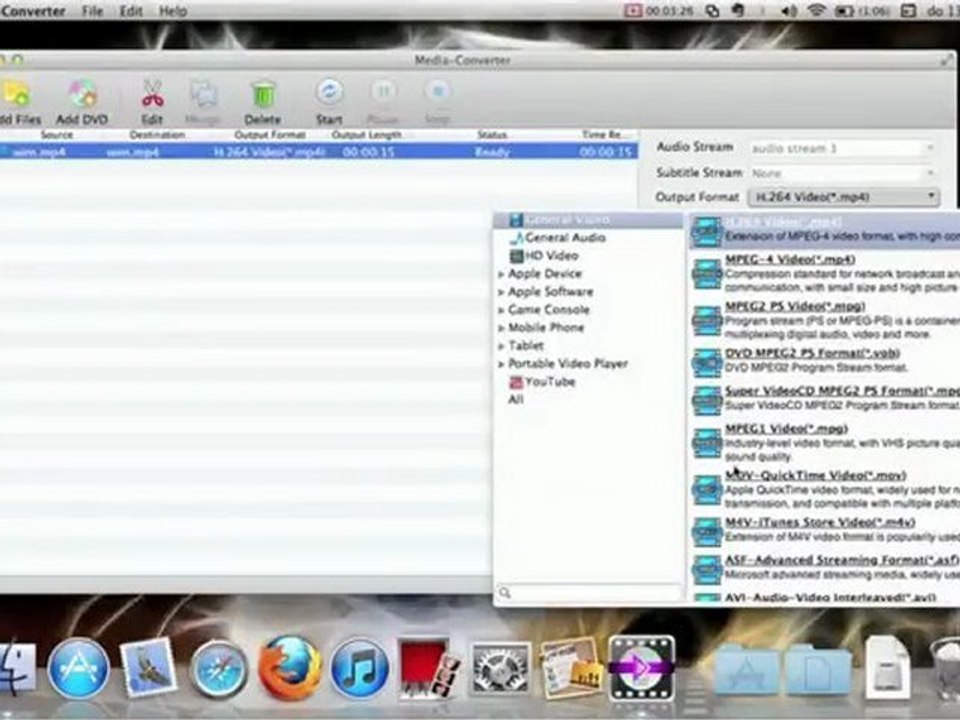The image size is (960, 720).
Task: Select MPEG-4 Video (*.mp4) format
Action: point(825,273)
